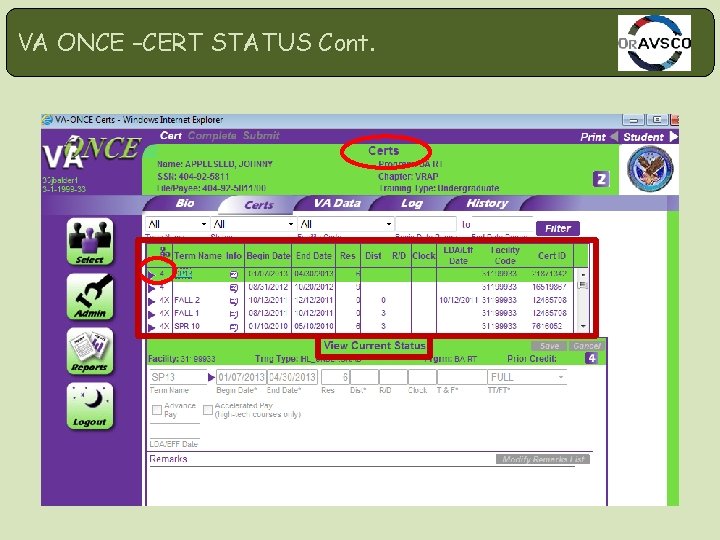720x540 pixels.
Task: Open info icon for FALL 2 row
Action: pos(234,301)
